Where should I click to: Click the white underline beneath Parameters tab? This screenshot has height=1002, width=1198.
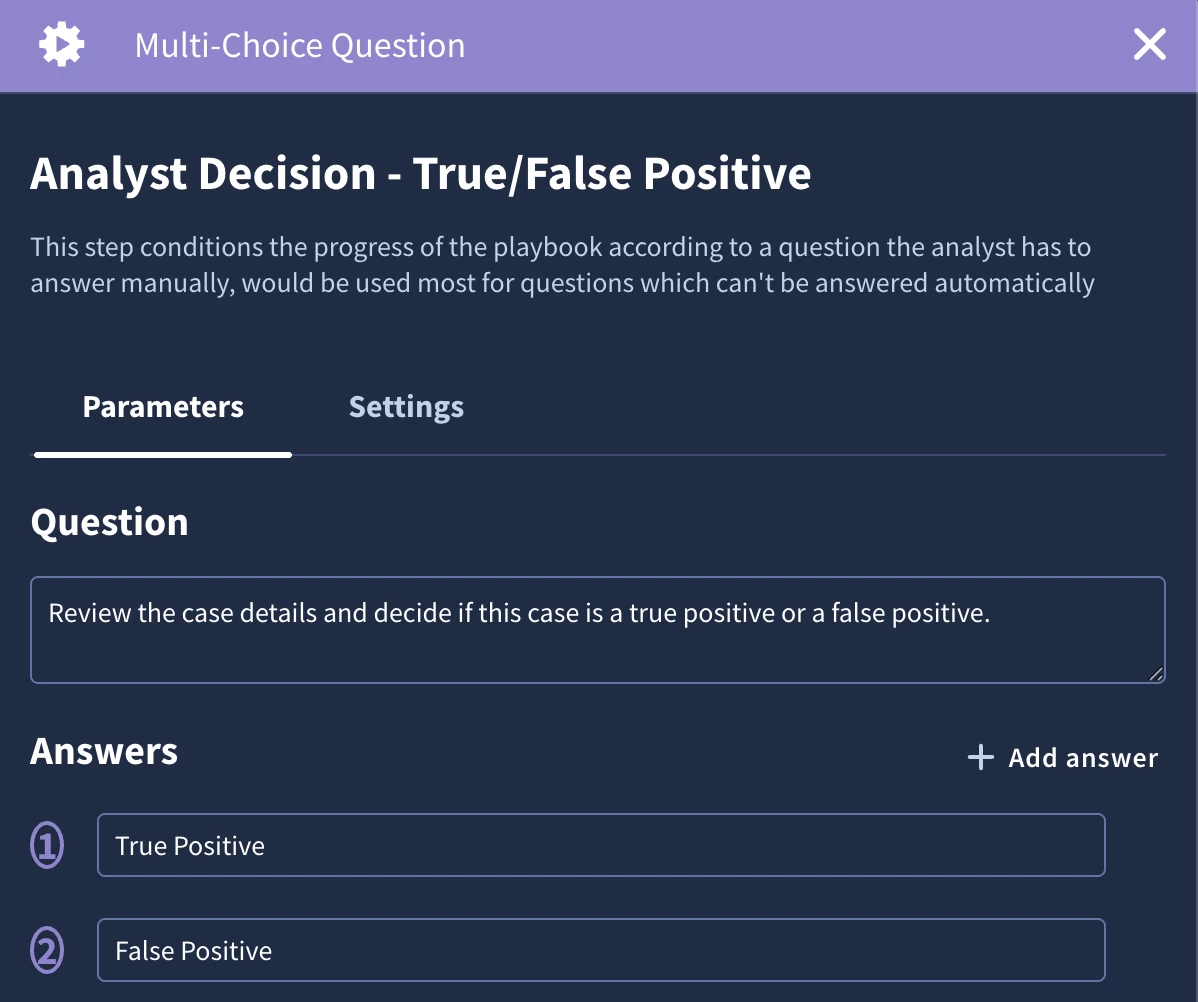click(163, 455)
